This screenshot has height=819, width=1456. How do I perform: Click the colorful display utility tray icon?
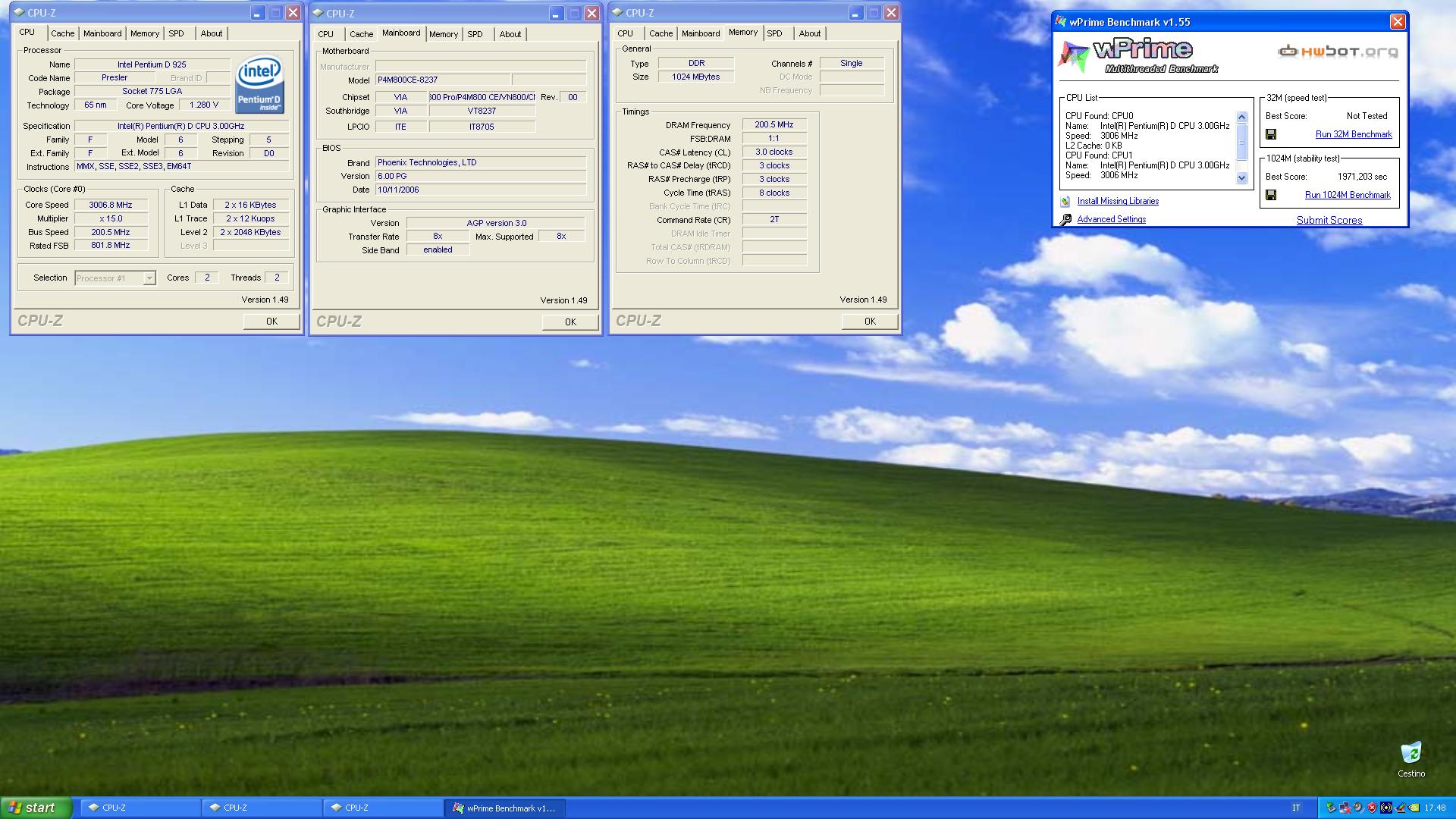tap(1401, 808)
